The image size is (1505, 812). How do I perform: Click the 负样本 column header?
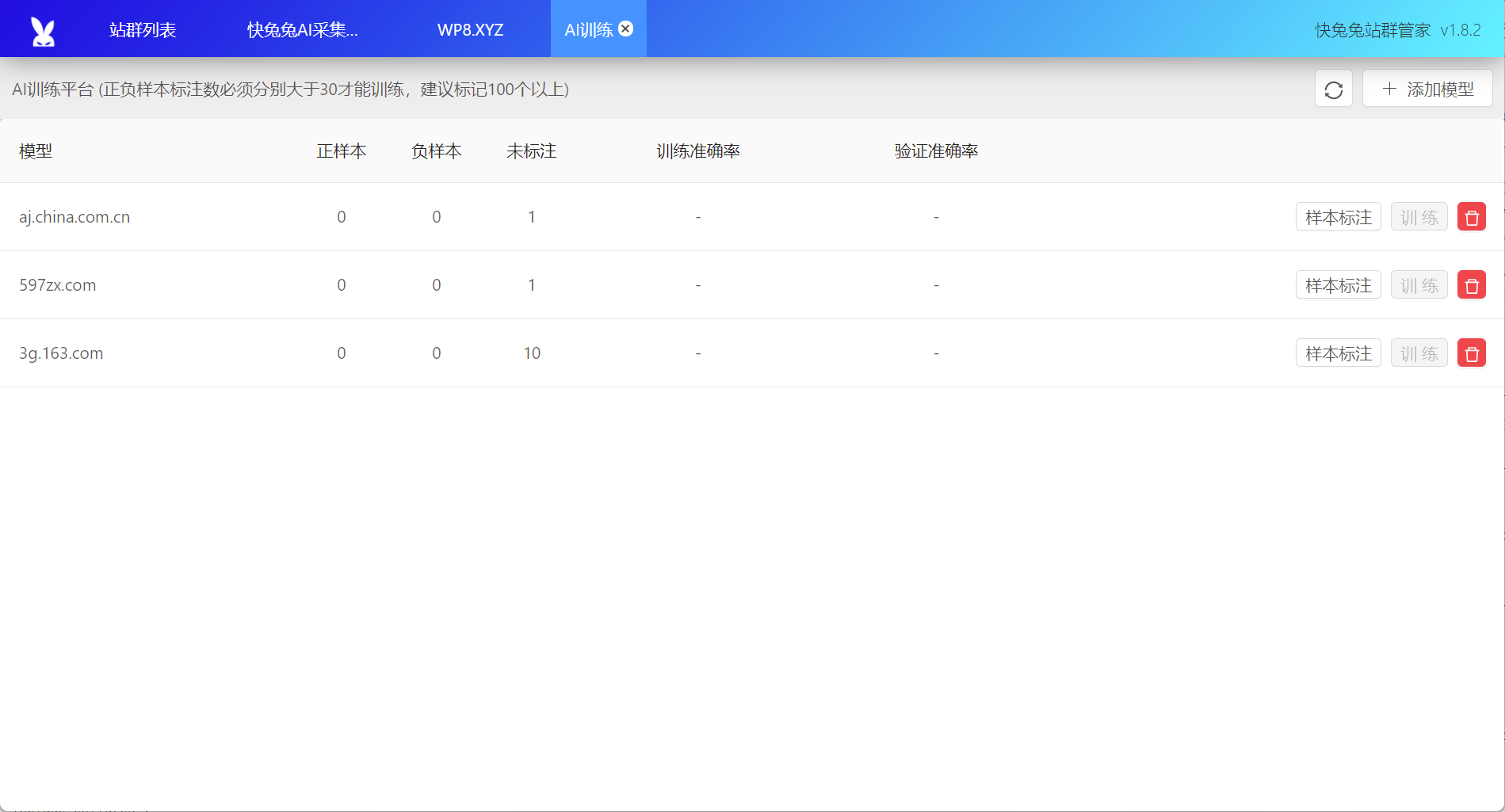[437, 151]
